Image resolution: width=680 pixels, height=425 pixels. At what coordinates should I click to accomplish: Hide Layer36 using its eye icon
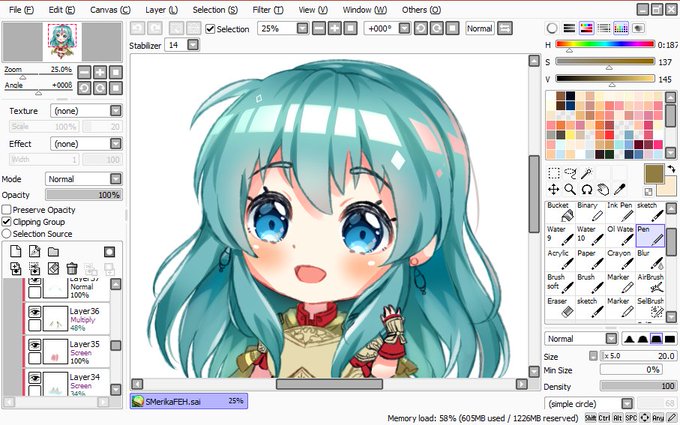click(35, 311)
